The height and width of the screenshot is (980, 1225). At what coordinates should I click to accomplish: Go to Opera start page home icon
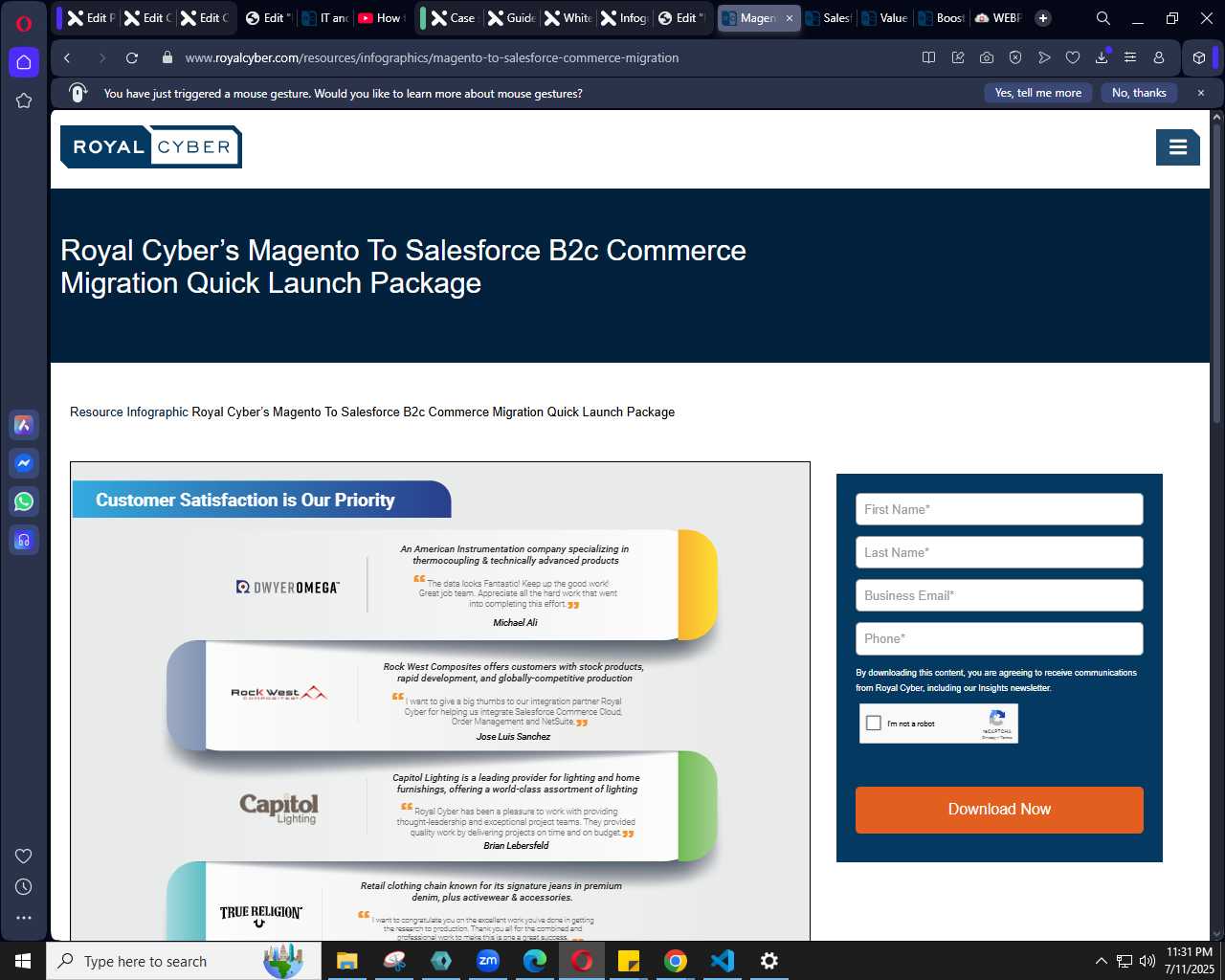coord(24,62)
